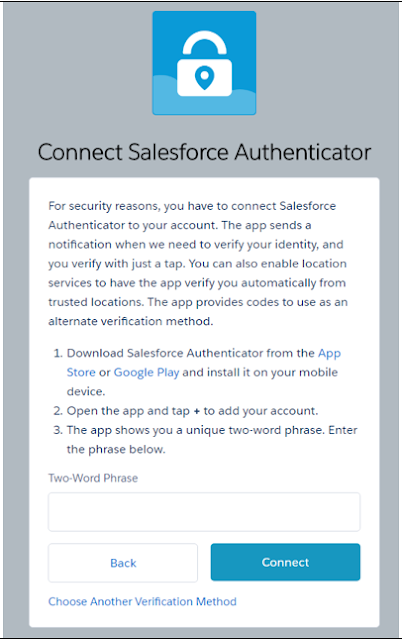Click the Connect button
Viewport: 402px width, 640px height.
click(285, 562)
